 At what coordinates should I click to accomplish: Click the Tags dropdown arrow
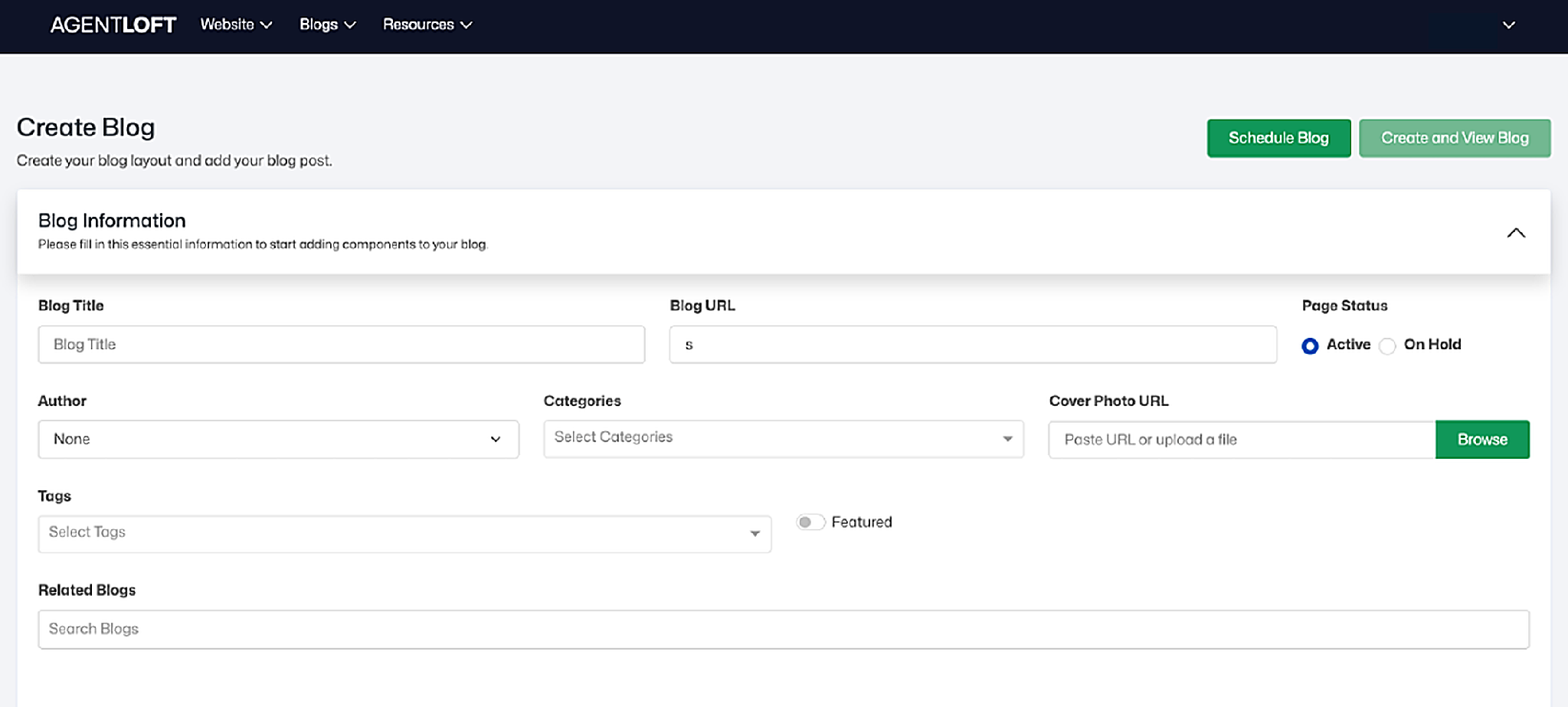[755, 534]
